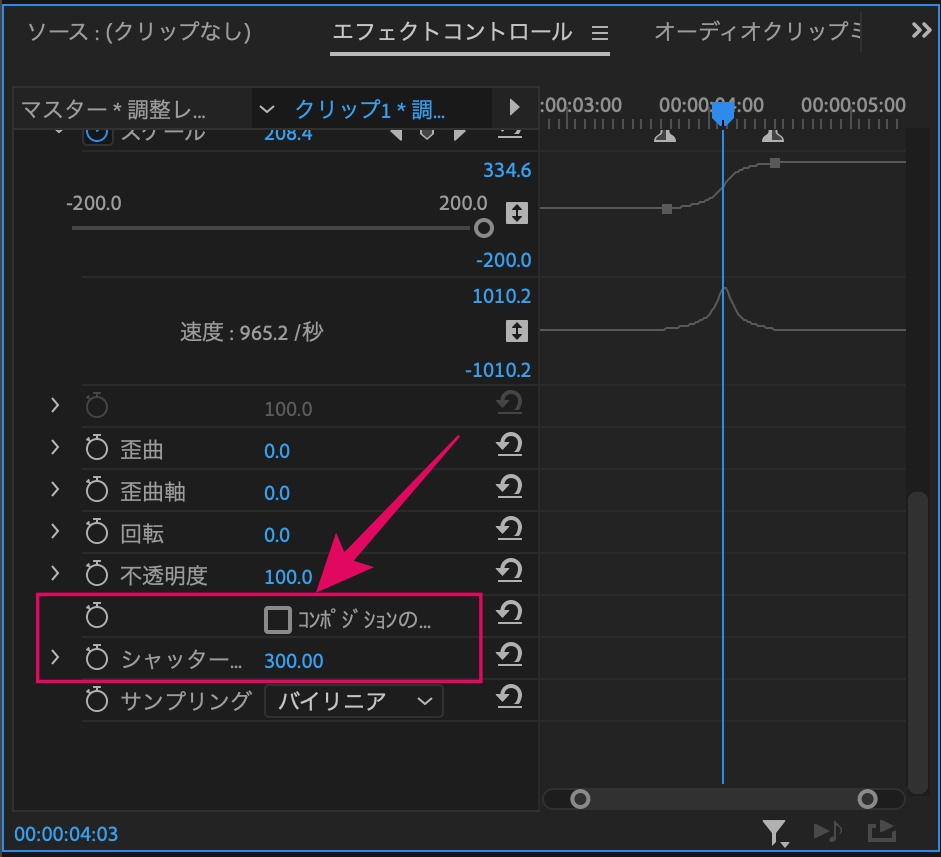The height and width of the screenshot is (857, 941).
Task: Expand the シャッター property
Action: [x=55, y=657]
